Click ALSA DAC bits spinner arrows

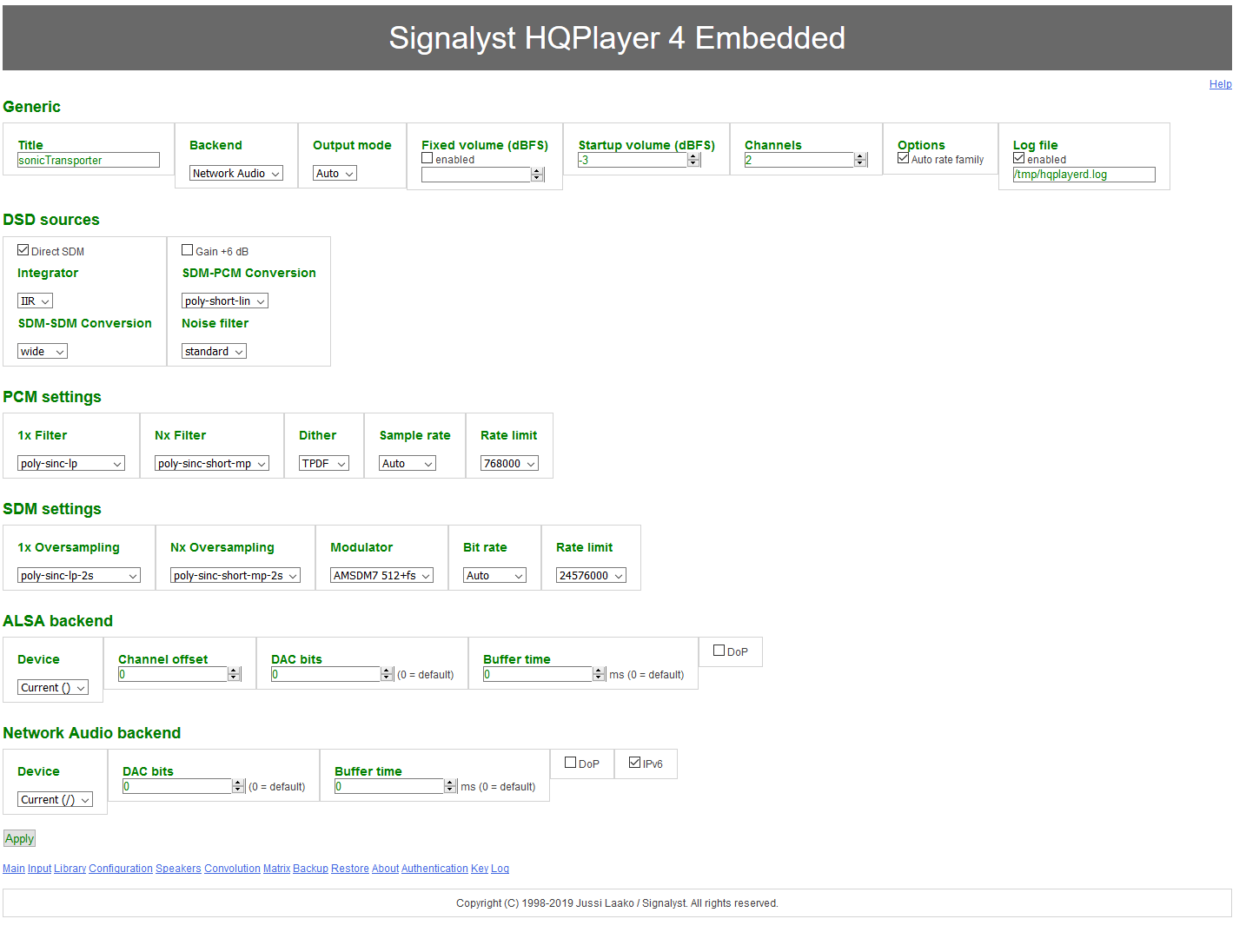pyautogui.click(x=387, y=674)
